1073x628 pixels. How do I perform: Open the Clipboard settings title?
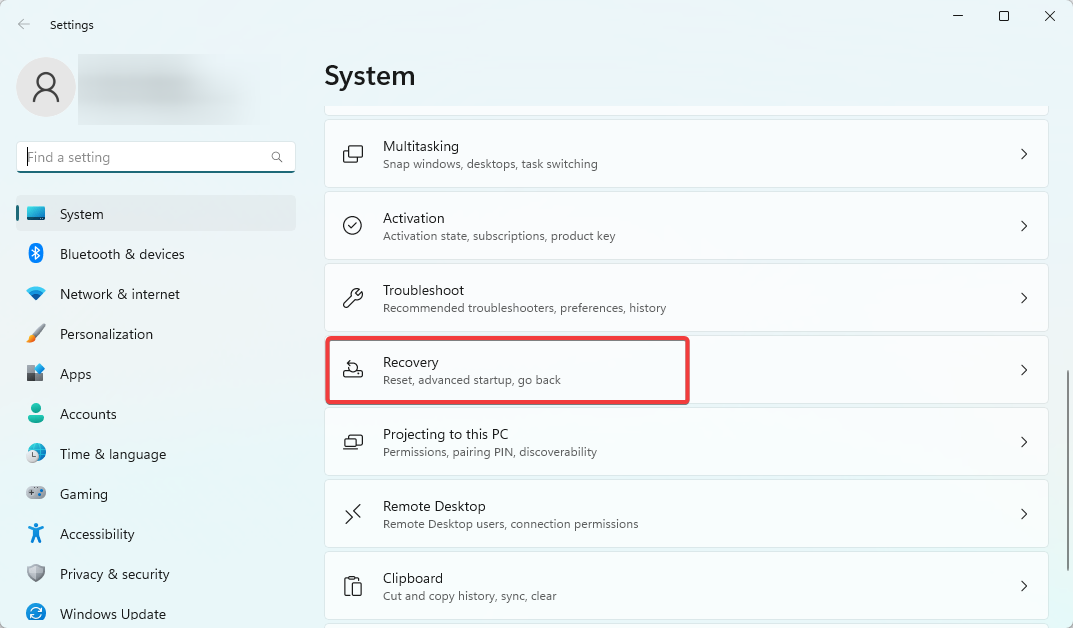pyautogui.click(x=413, y=578)
